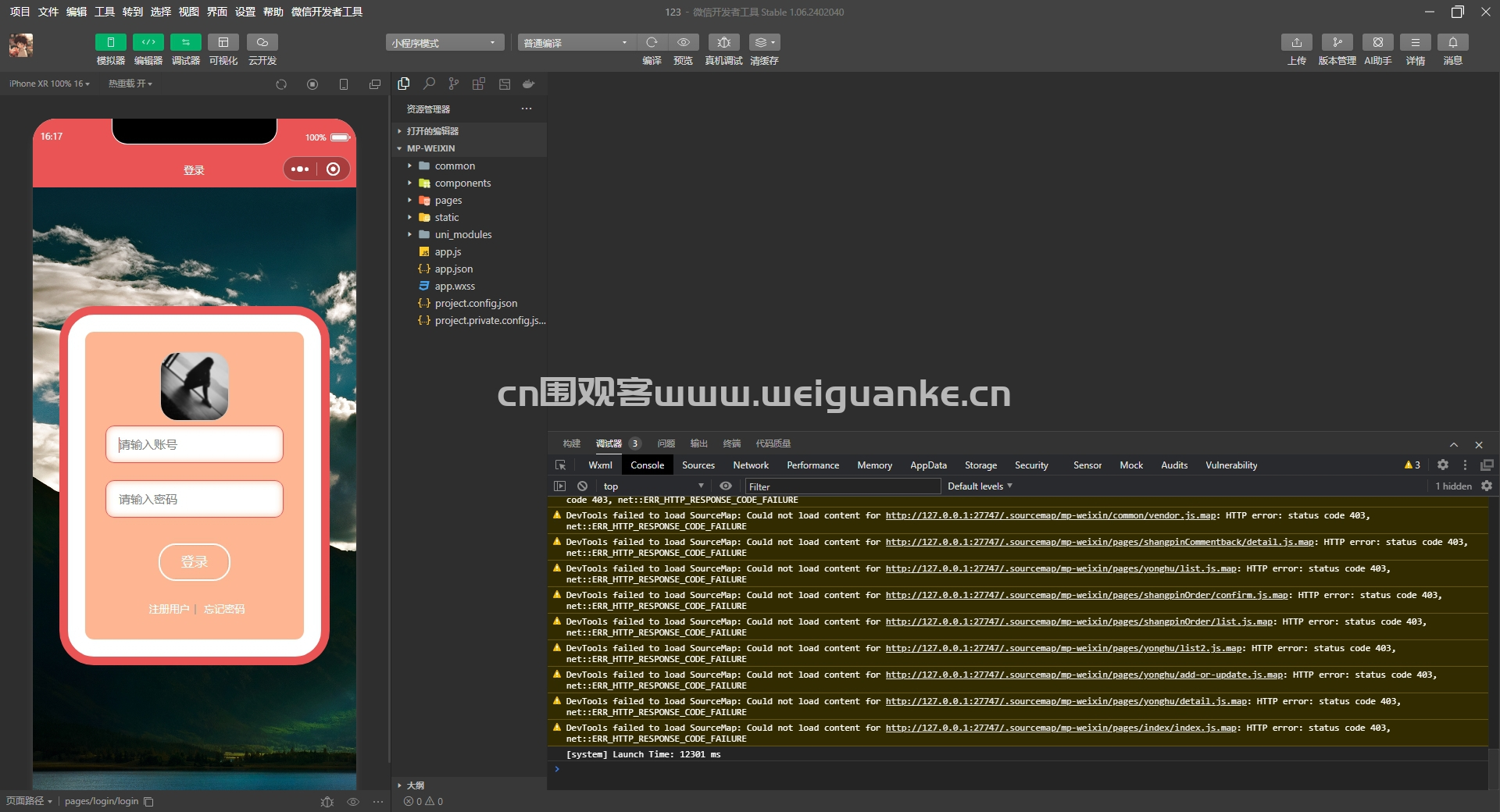Expand the pages folder
This screenshot has width=1500, height=812.
coord(469,200)
